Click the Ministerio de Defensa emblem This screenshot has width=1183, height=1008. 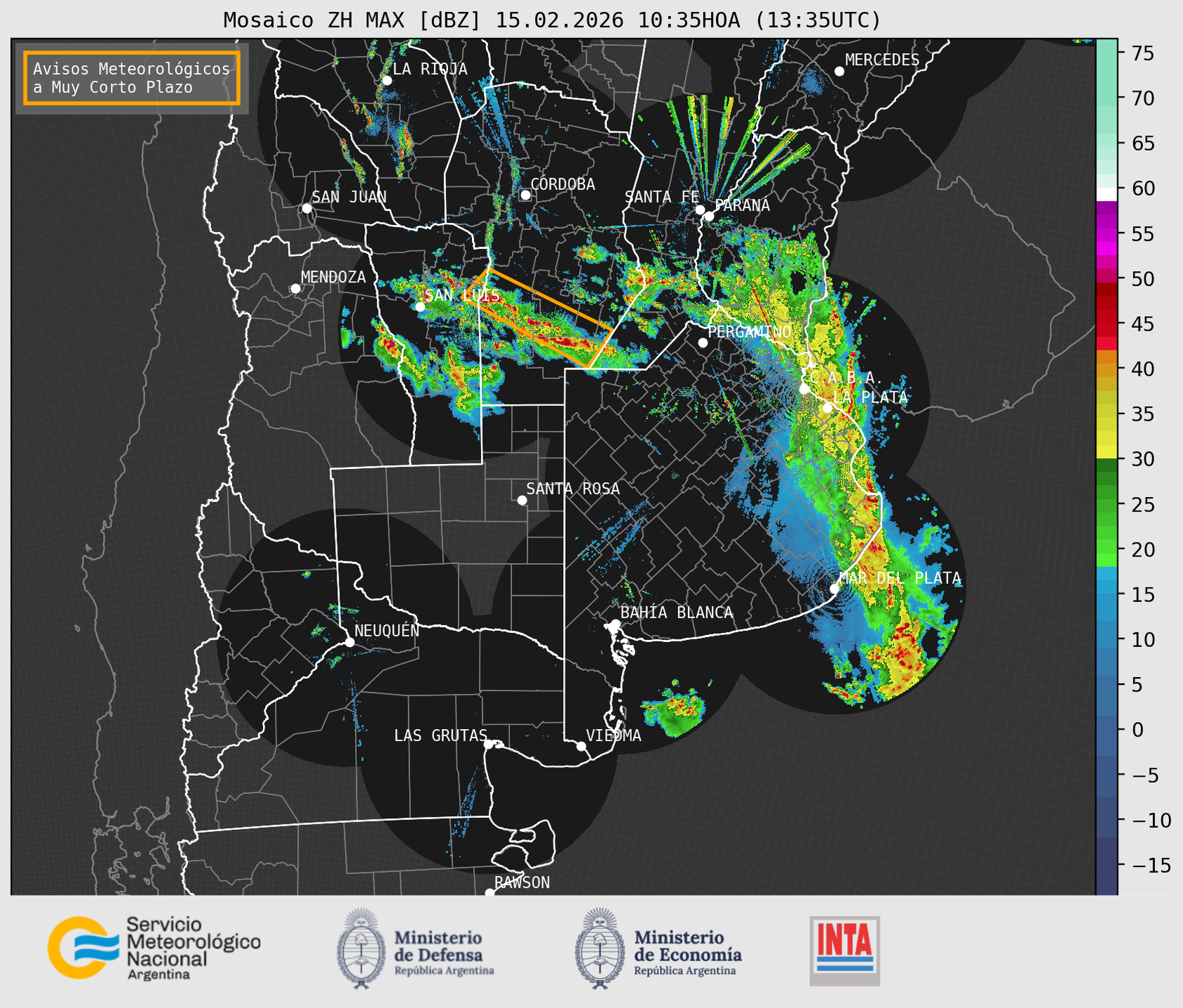point(361,948)
